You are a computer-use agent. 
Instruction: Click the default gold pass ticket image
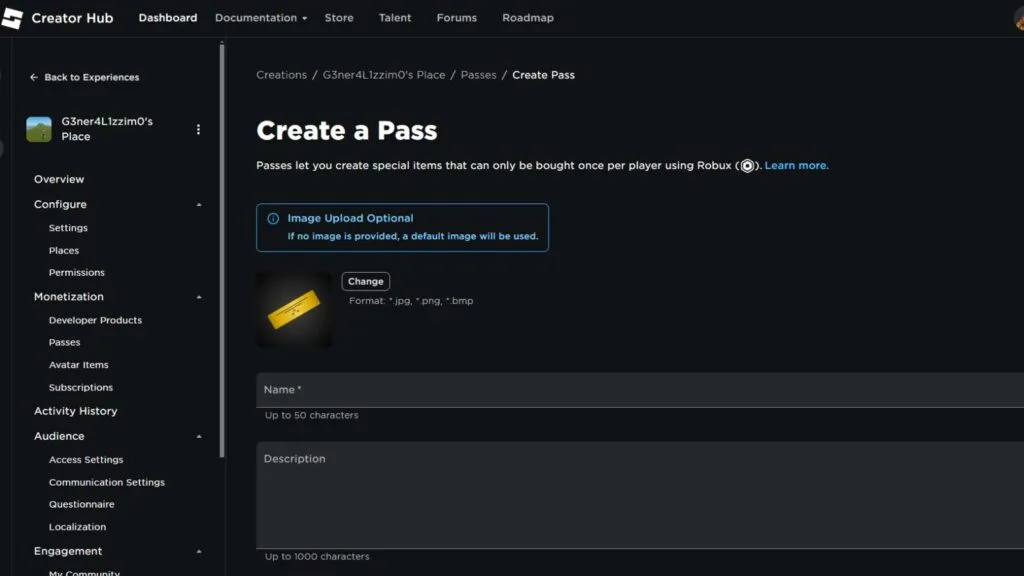click(294, 310)
